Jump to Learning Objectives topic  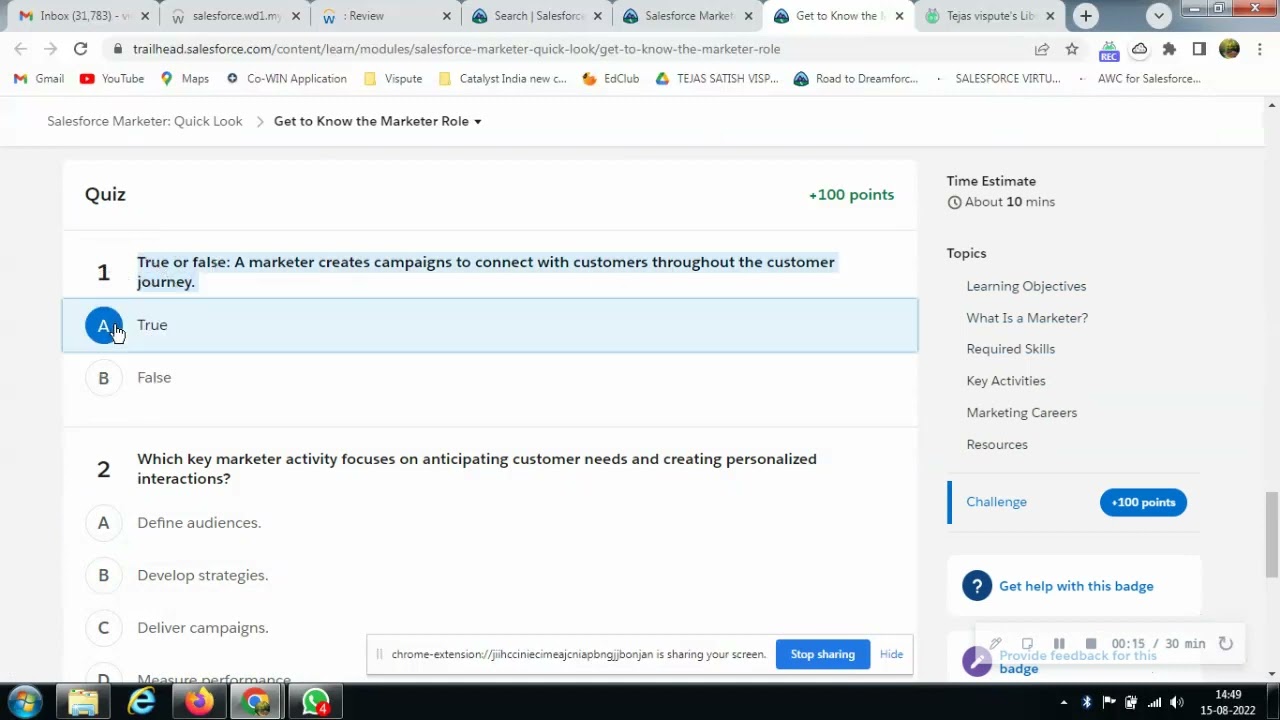[1026, 286]
